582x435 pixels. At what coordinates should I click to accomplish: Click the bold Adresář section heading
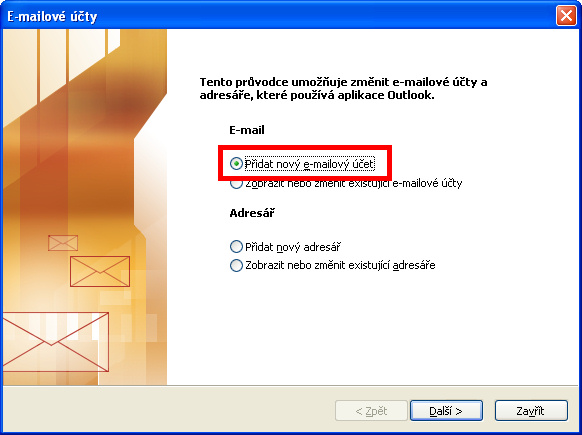tap(252, 213)
